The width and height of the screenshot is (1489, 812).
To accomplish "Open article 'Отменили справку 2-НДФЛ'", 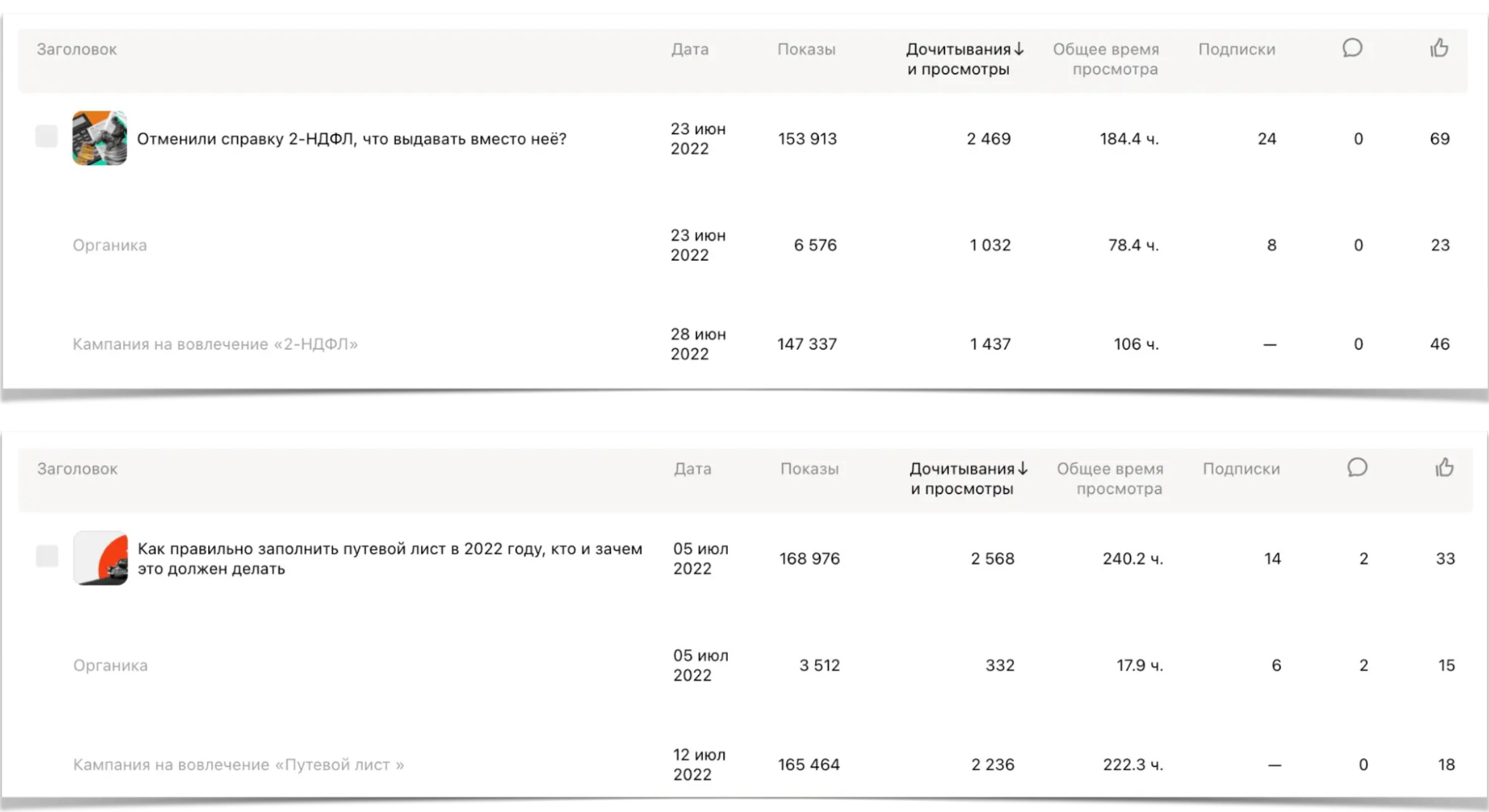I will (x=351, y=139).
